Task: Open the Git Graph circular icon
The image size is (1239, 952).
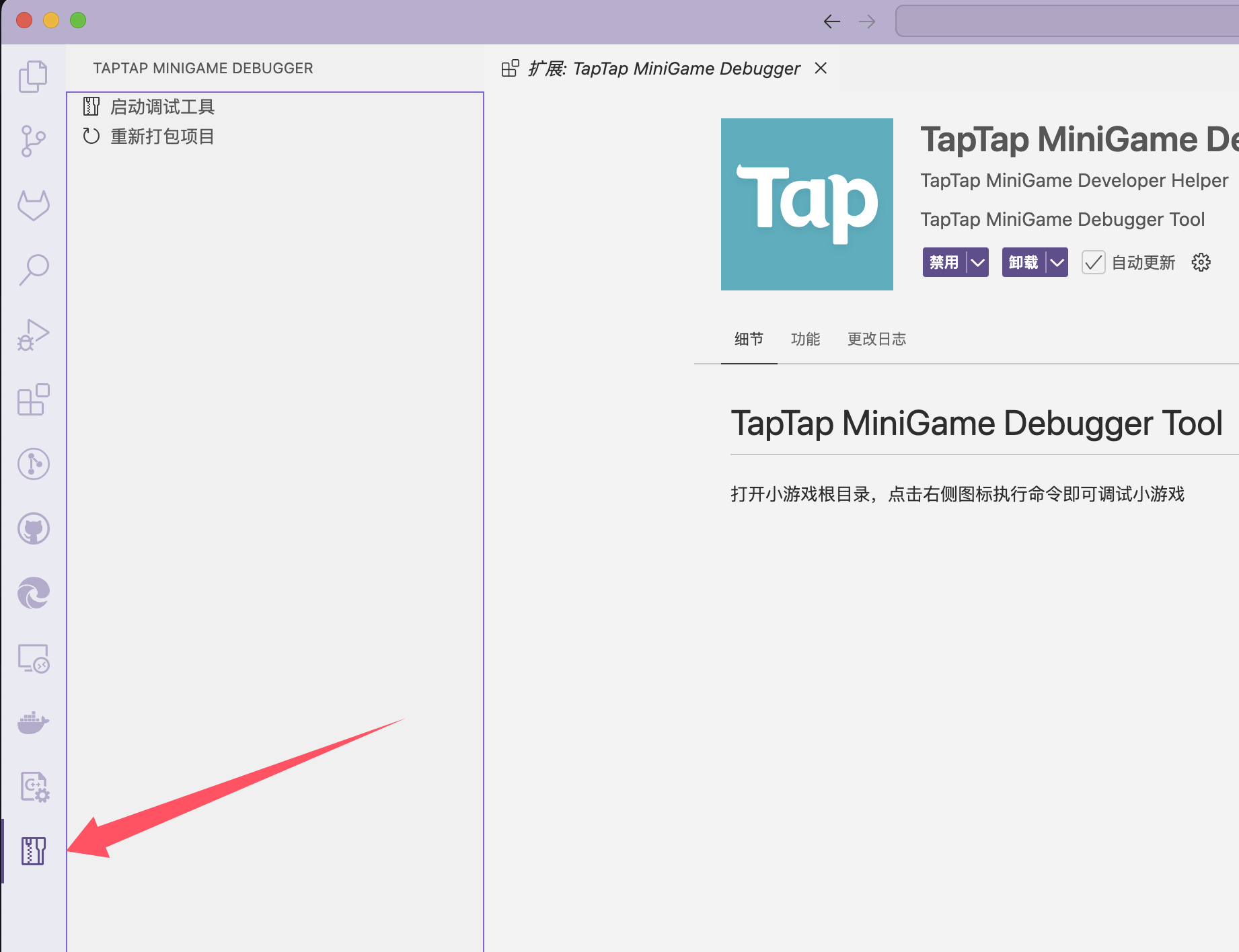Action: click(33, 464)
